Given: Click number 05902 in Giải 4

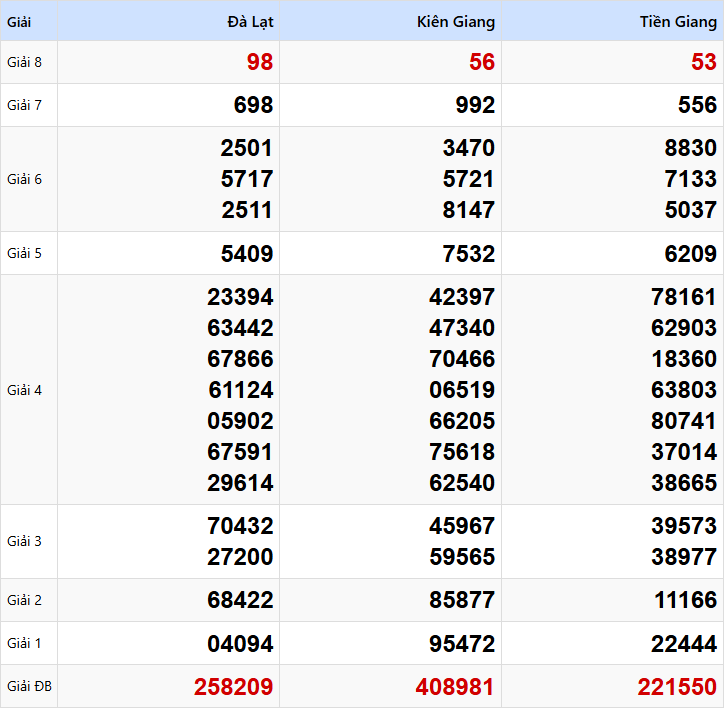Looking at the screenshot, I should [x=240, y=421].
